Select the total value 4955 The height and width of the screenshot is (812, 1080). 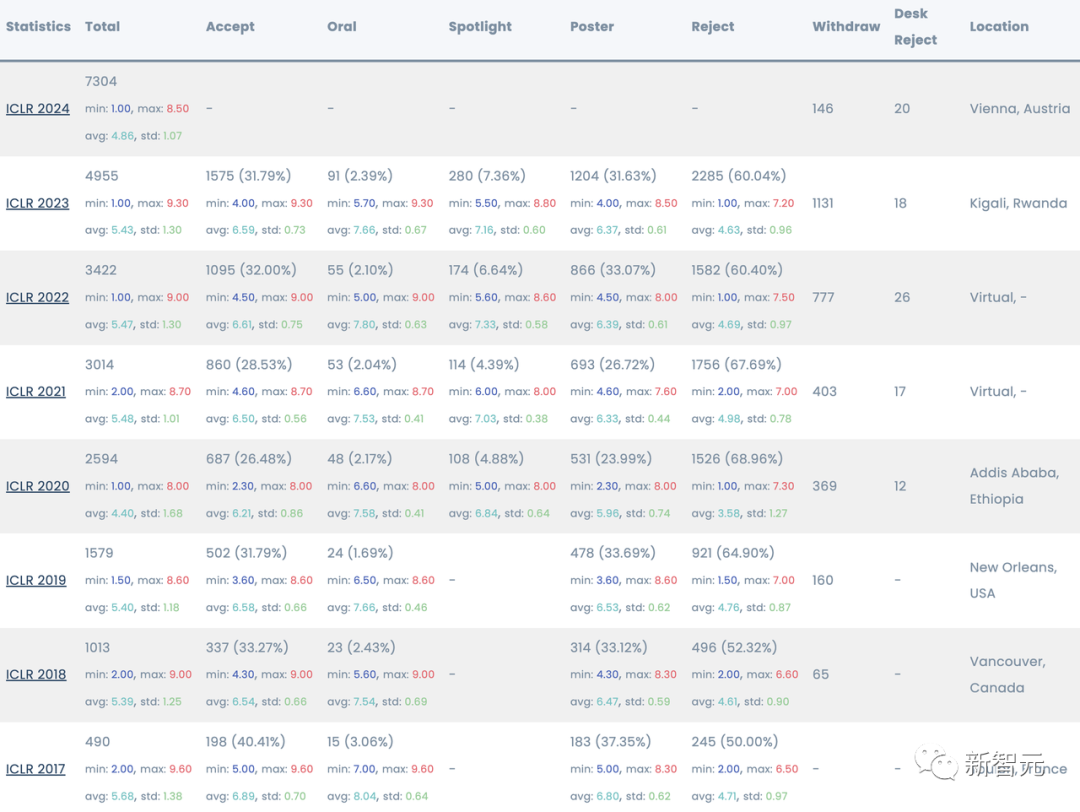(101, 176)
